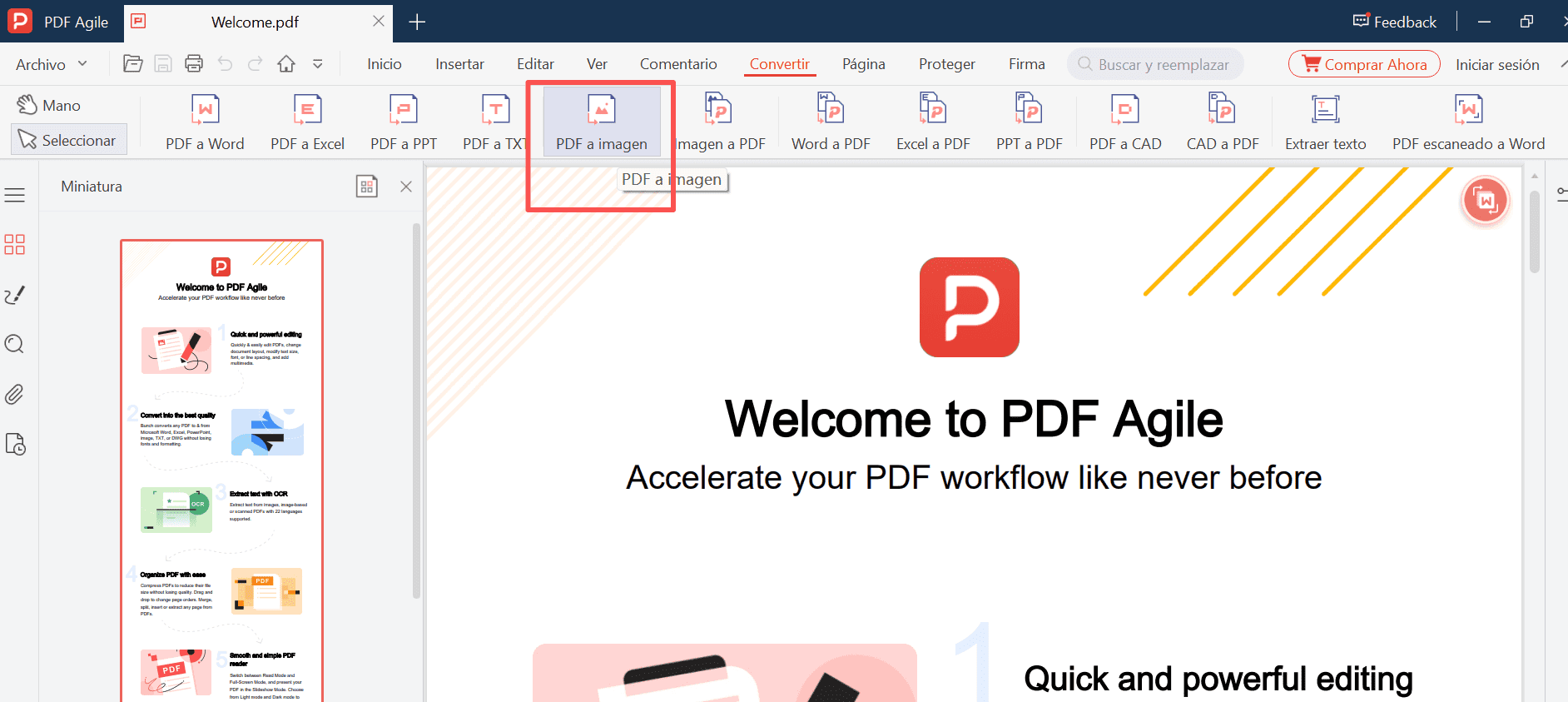The image size is (1568, 702).
Task: Switch to the Página tab
Action: 864,64
